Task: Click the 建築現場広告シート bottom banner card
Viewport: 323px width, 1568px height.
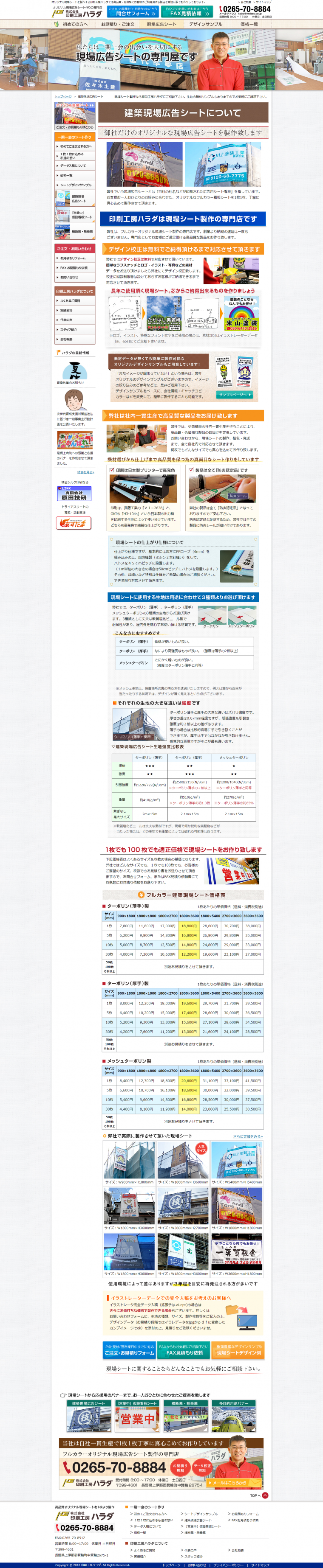Action: [89, 1416]
